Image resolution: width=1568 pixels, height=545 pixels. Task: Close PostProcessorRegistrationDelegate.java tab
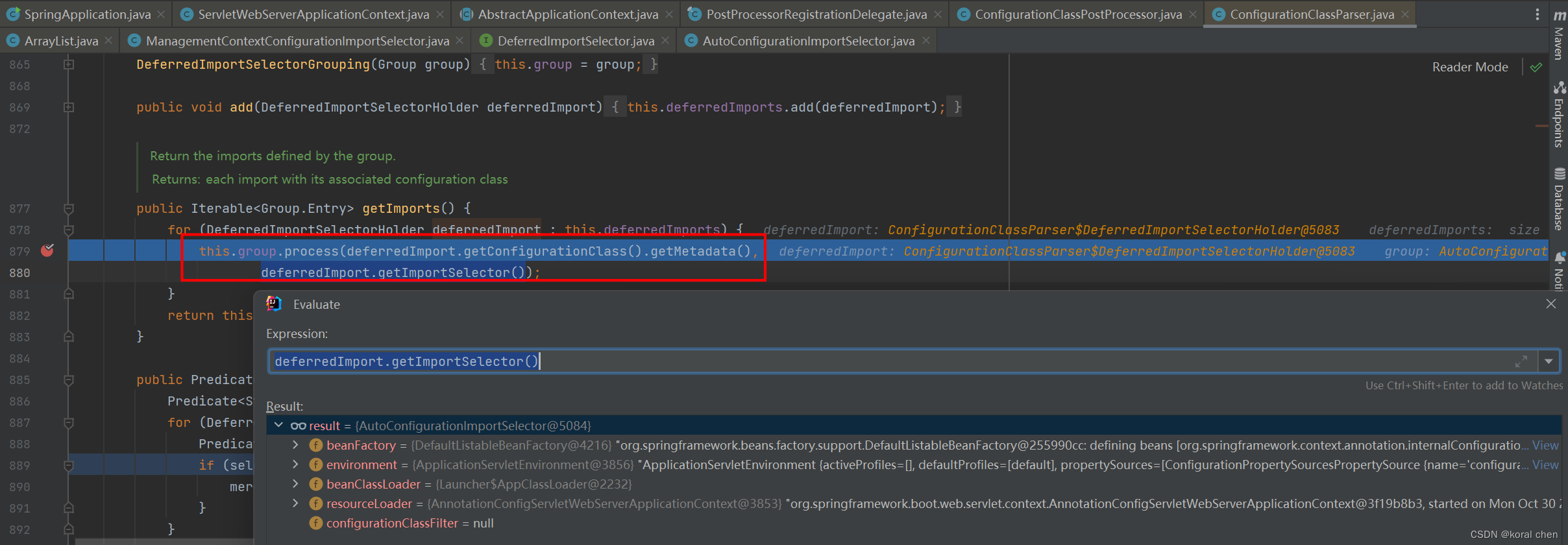938,14
